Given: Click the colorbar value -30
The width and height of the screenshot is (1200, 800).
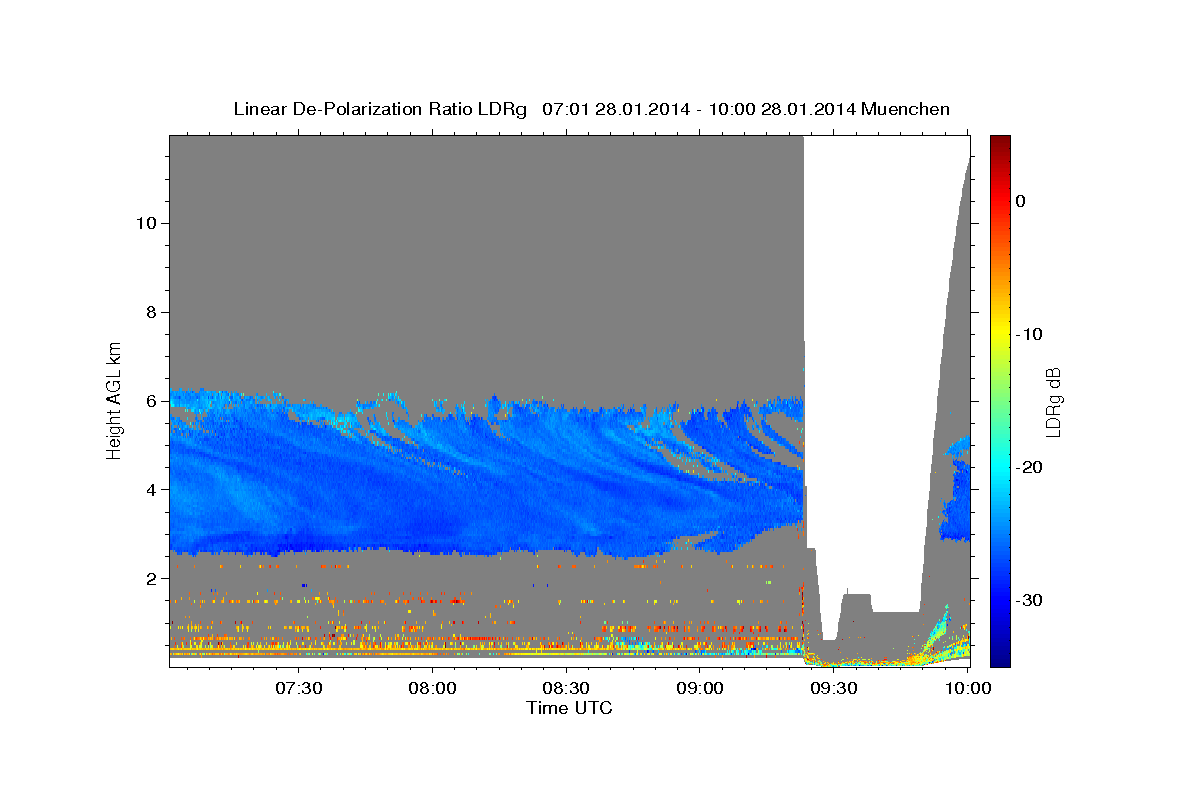Looking at the screenshot, I should 1030,600.
